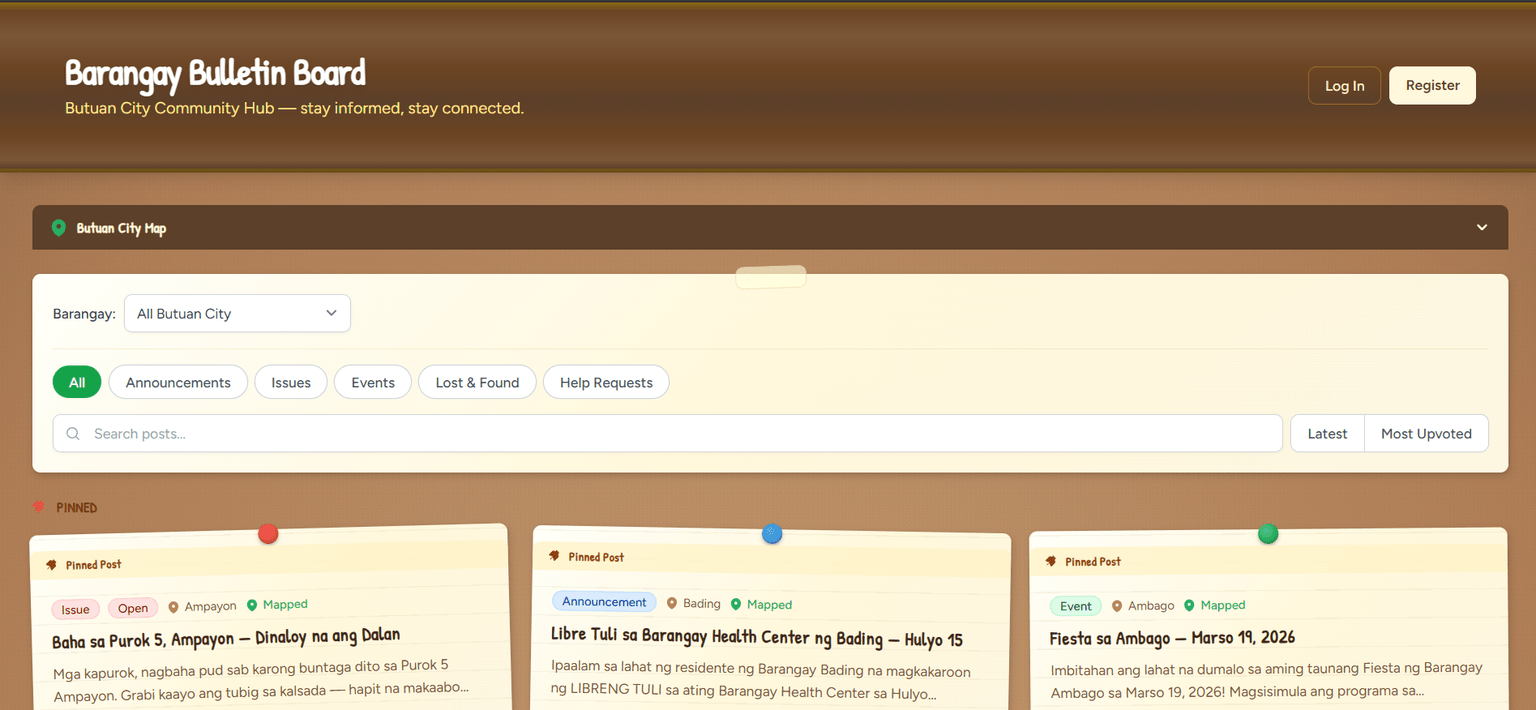Image resolution: width=1536 pixels, height=710 pixels.
Task: Click the red pushpin icon beside PINNED
Action: coord(39,507)
